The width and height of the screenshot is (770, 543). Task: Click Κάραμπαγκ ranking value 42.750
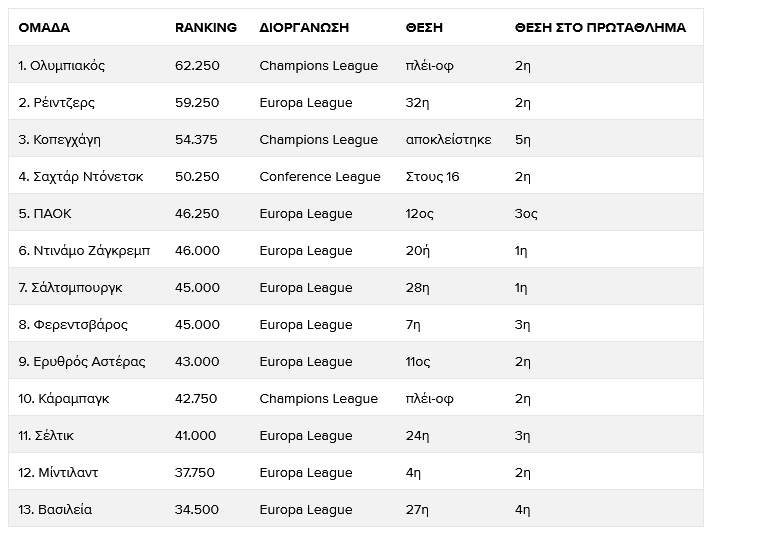(x=197, y=399)
